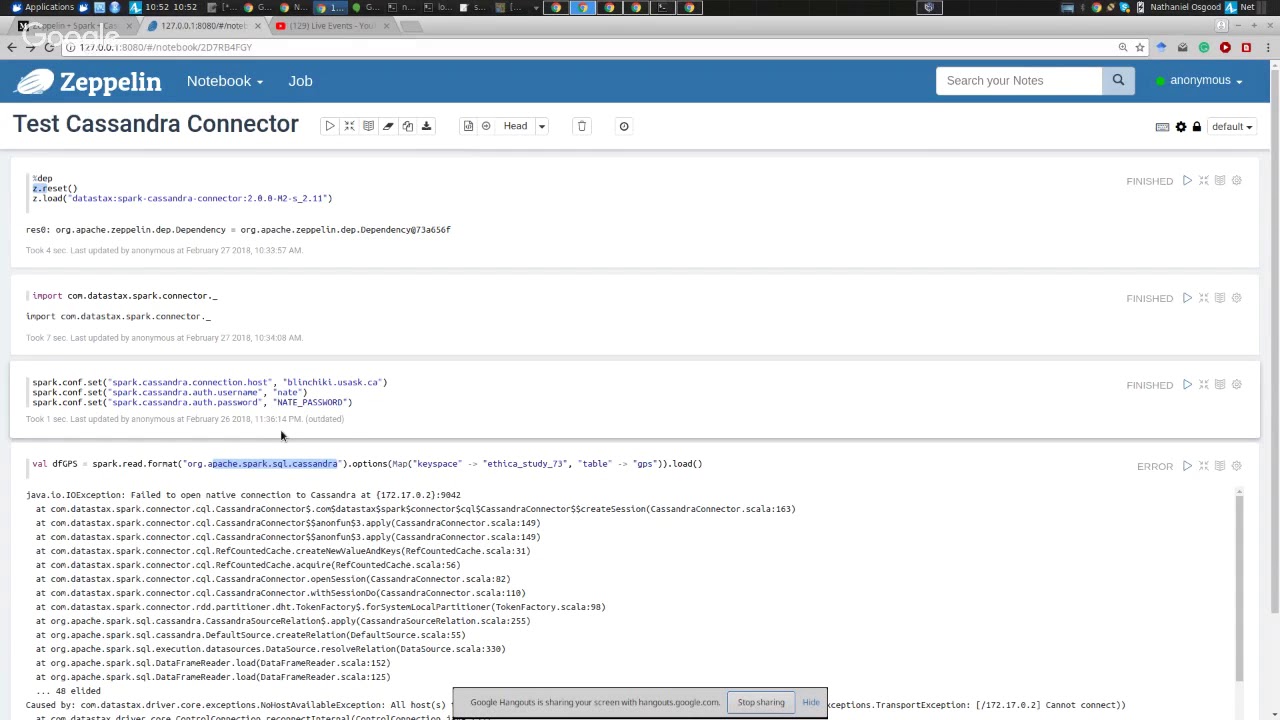
Task: Open settings gear of spark.conf.set paragraph
Action: point(1236,385)
